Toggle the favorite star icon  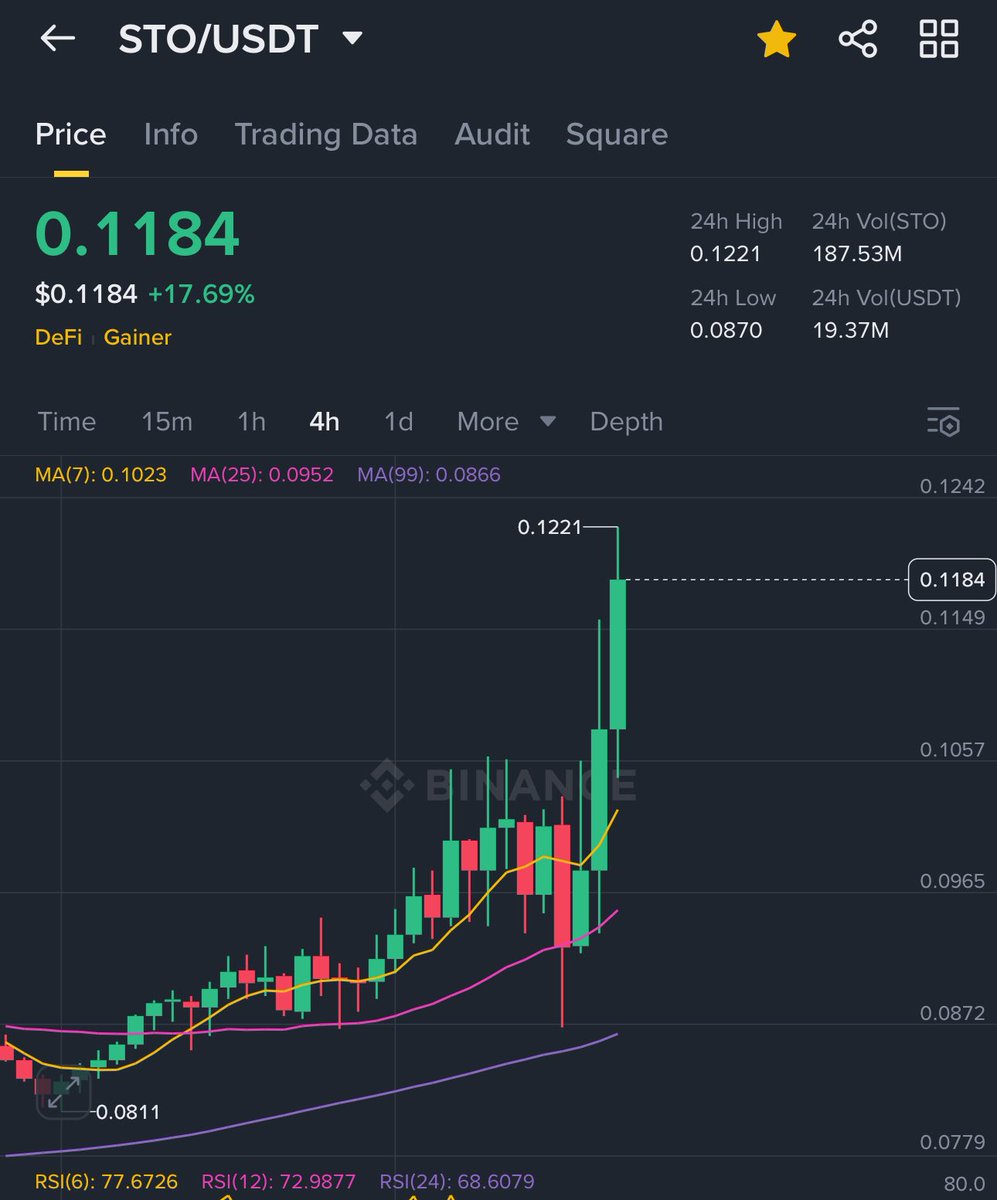(776, 40)
